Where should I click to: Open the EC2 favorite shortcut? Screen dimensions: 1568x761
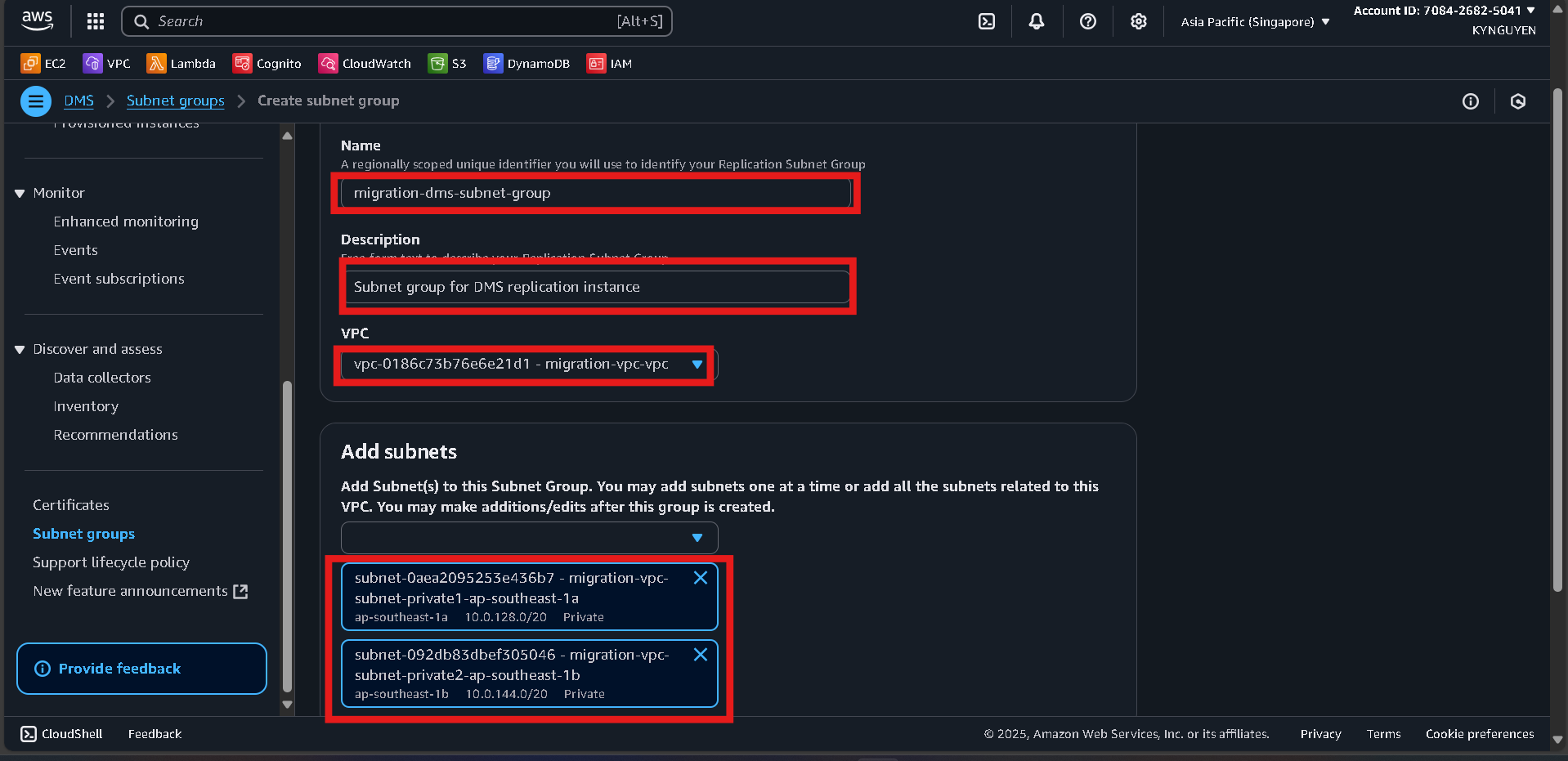point(43,63)
